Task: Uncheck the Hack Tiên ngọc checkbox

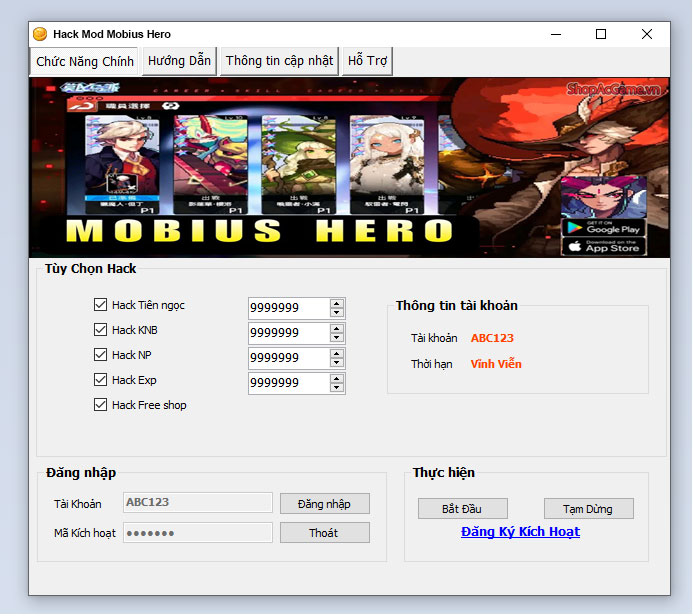Action: point(100,305)
